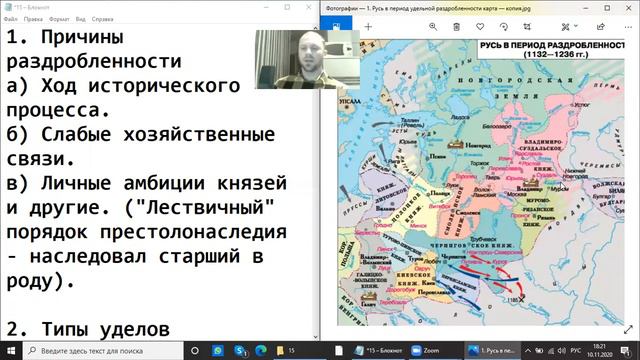
Task: Open Cortana circle icon on taskbar
Action: [x=195, y=351]
